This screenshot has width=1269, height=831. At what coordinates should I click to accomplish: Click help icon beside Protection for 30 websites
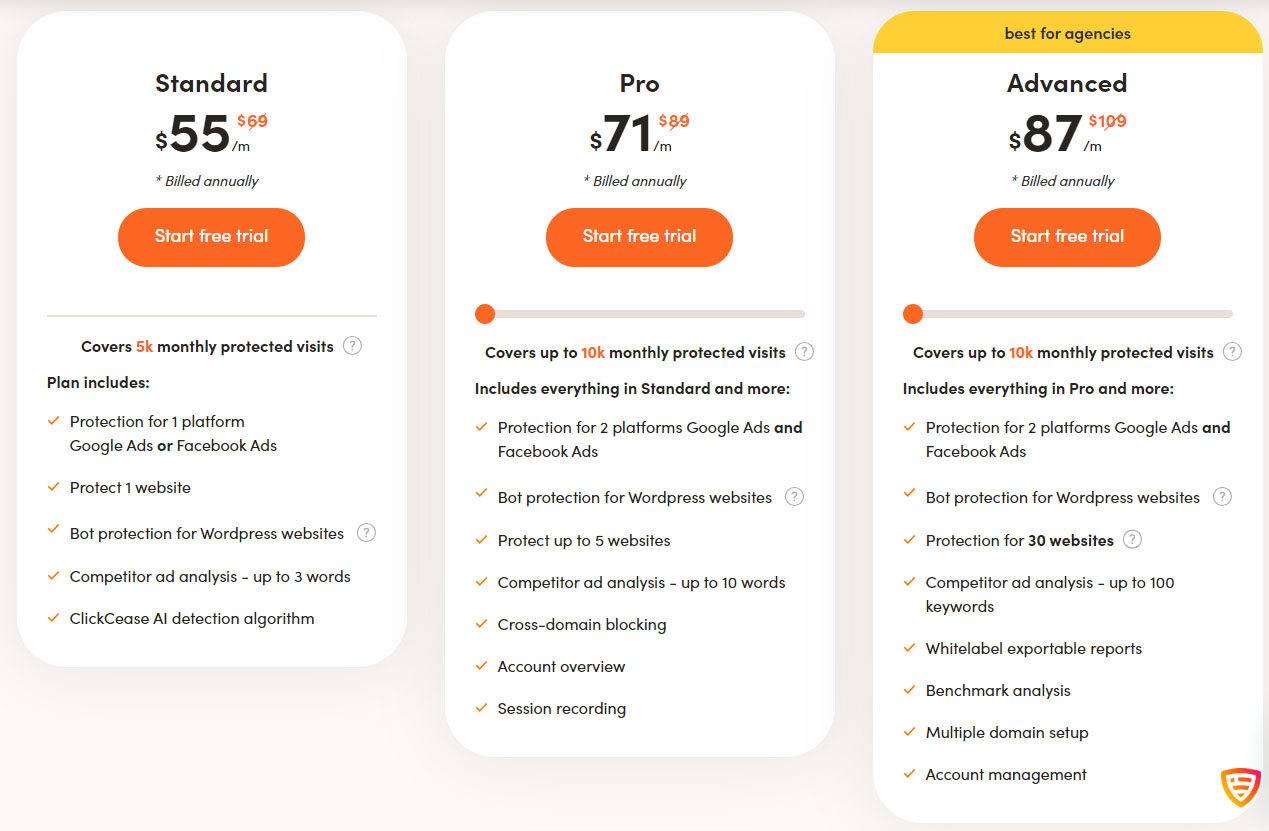1132,540
